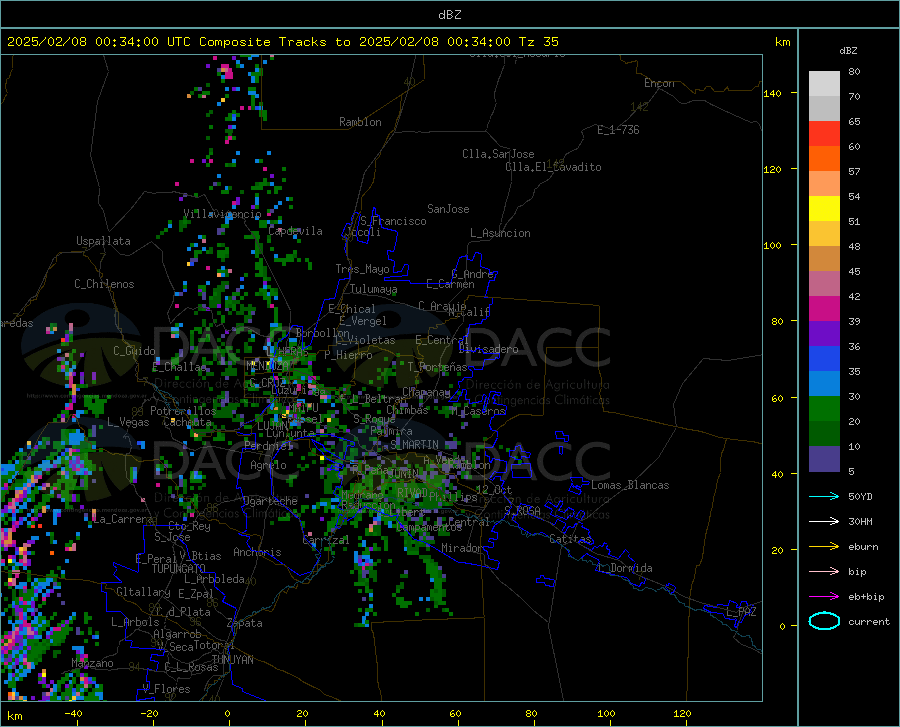The height and width of the screenshot is (727, 900).
Task: Click the pink arrow icon for bip
Action: [x=824, y=571]
